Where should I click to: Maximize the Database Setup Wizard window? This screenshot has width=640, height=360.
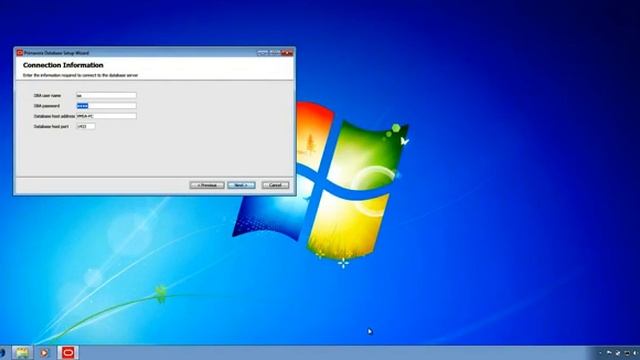point(275,53)
